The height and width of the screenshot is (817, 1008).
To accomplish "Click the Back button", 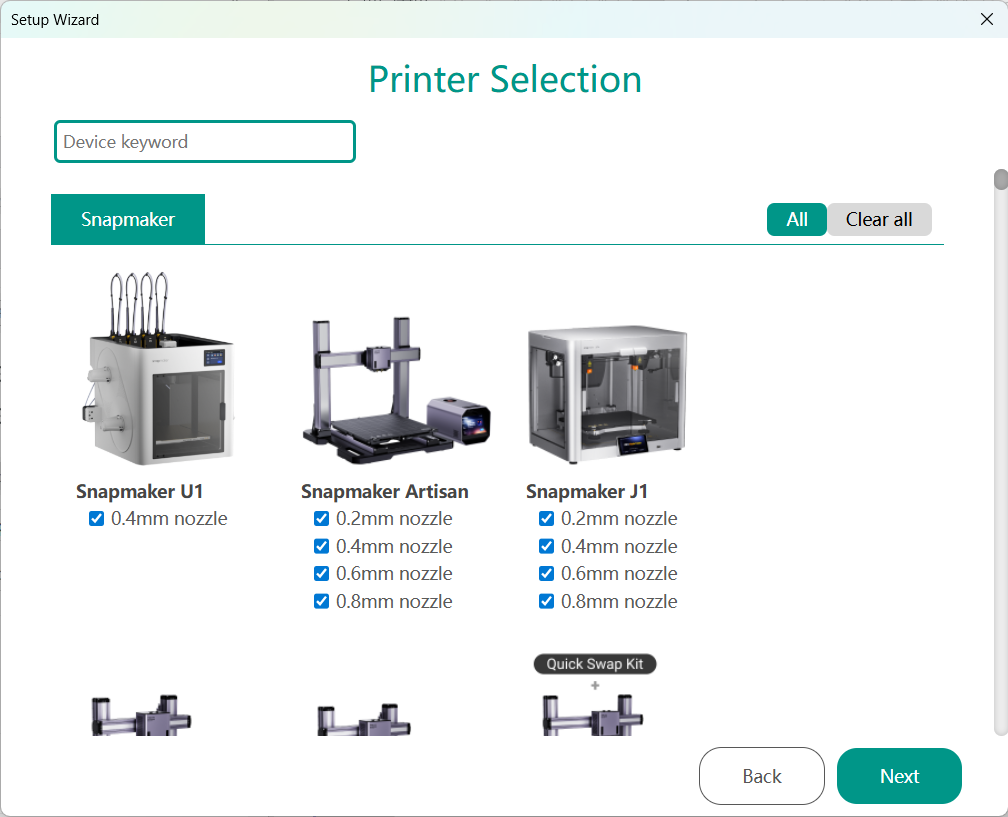I will click(762, 776).
